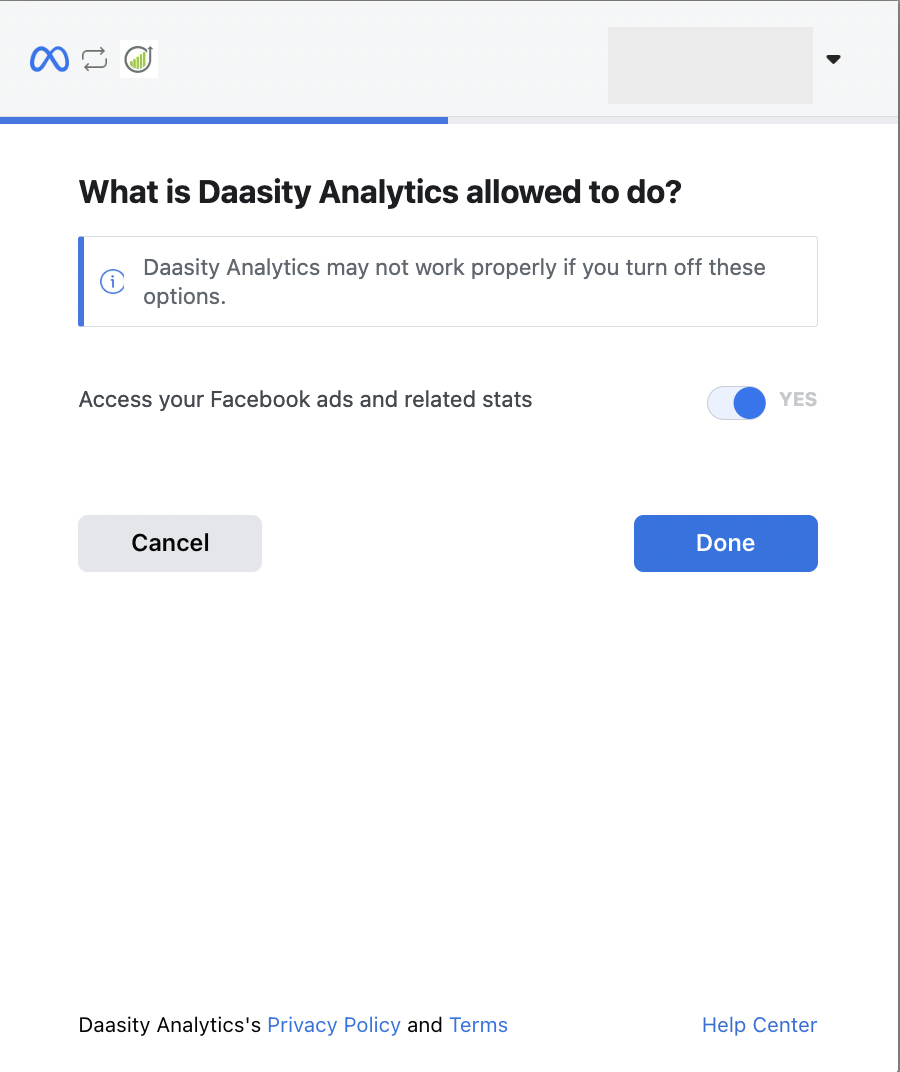
Task: Click the blue accent bar on info notice
Action: coord(81,281)
